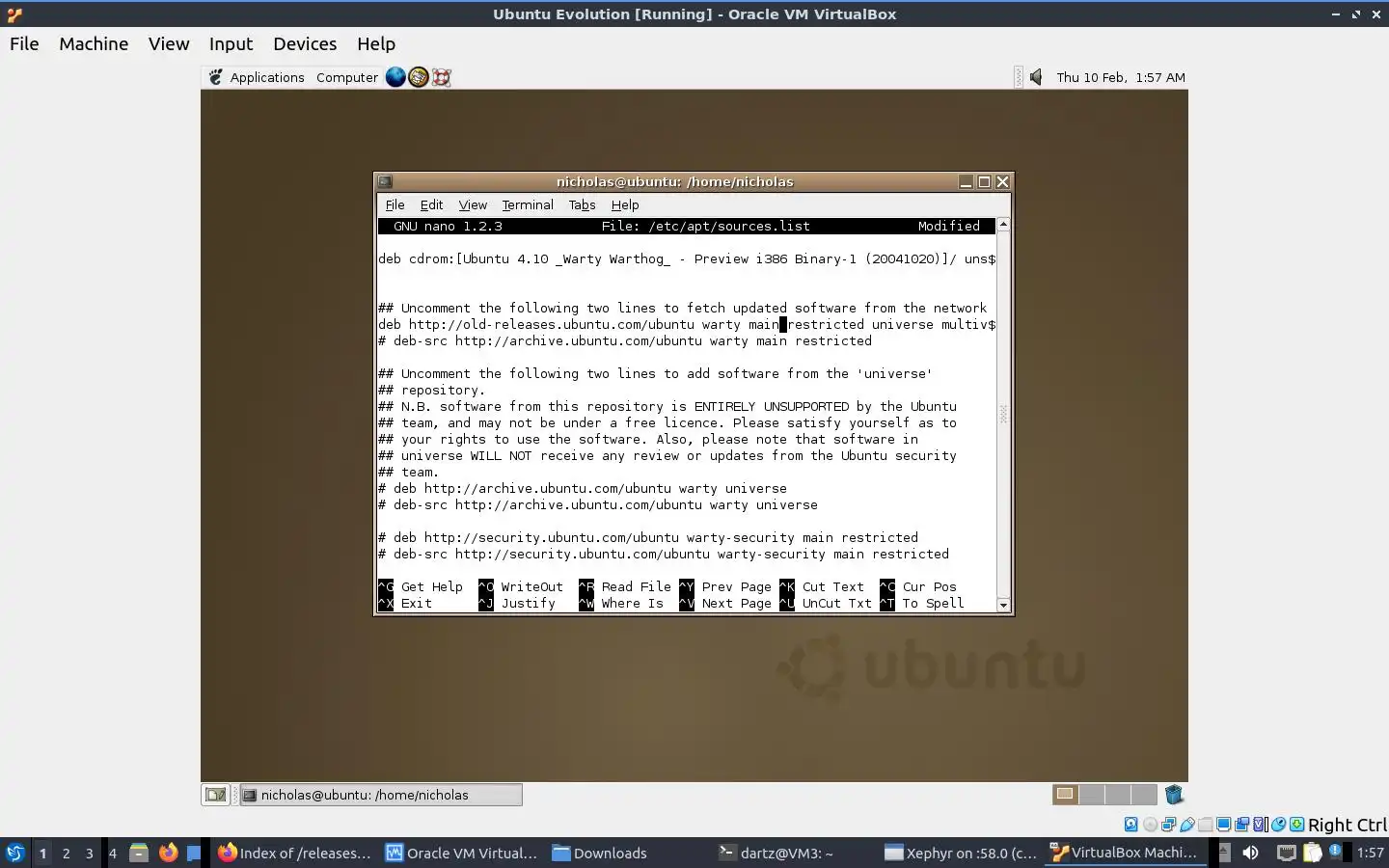Open the terminal File menu
The width and height of the screenshot is (1389, 868).
click(395, 204)
